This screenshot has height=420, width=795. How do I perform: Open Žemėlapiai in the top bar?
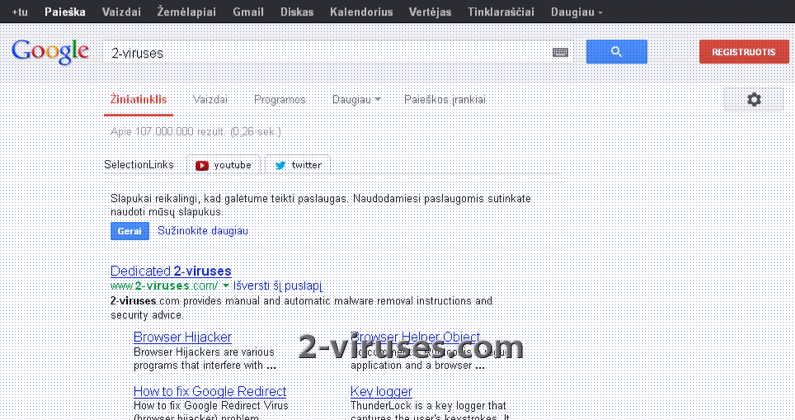186,12
